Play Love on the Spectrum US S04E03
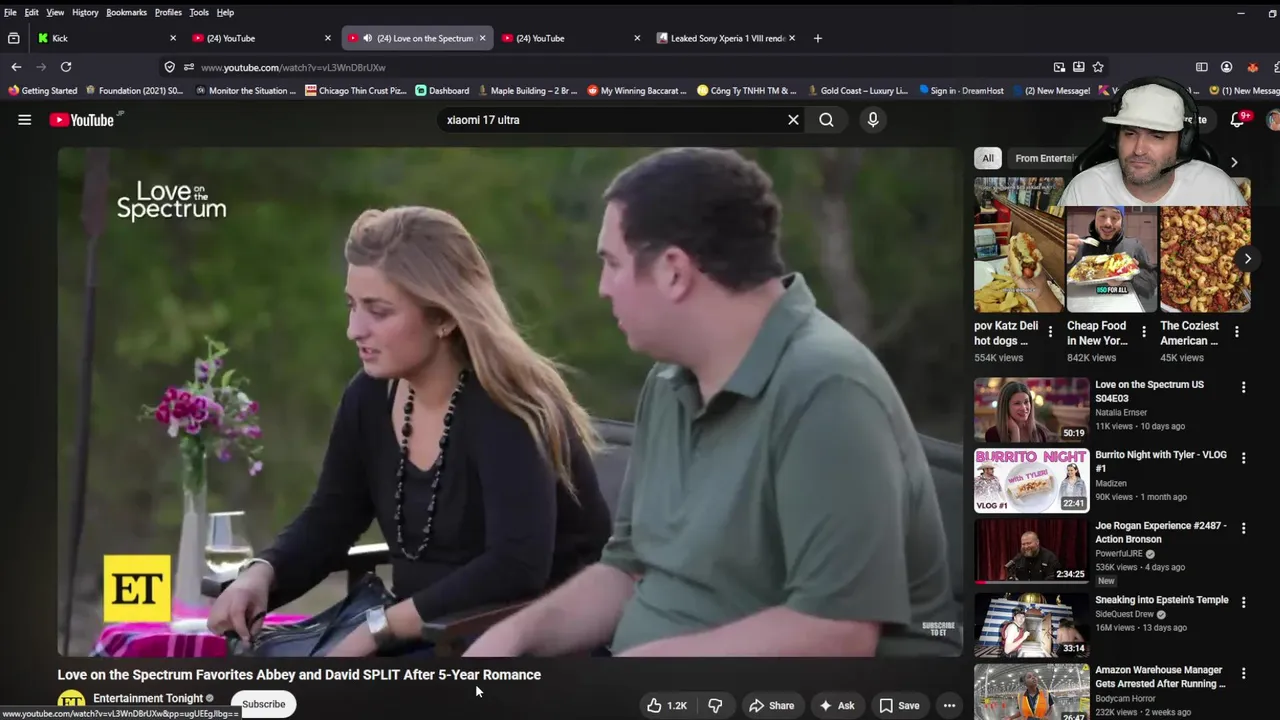This screenshot has width=1280, height=720. point(1031,410)
